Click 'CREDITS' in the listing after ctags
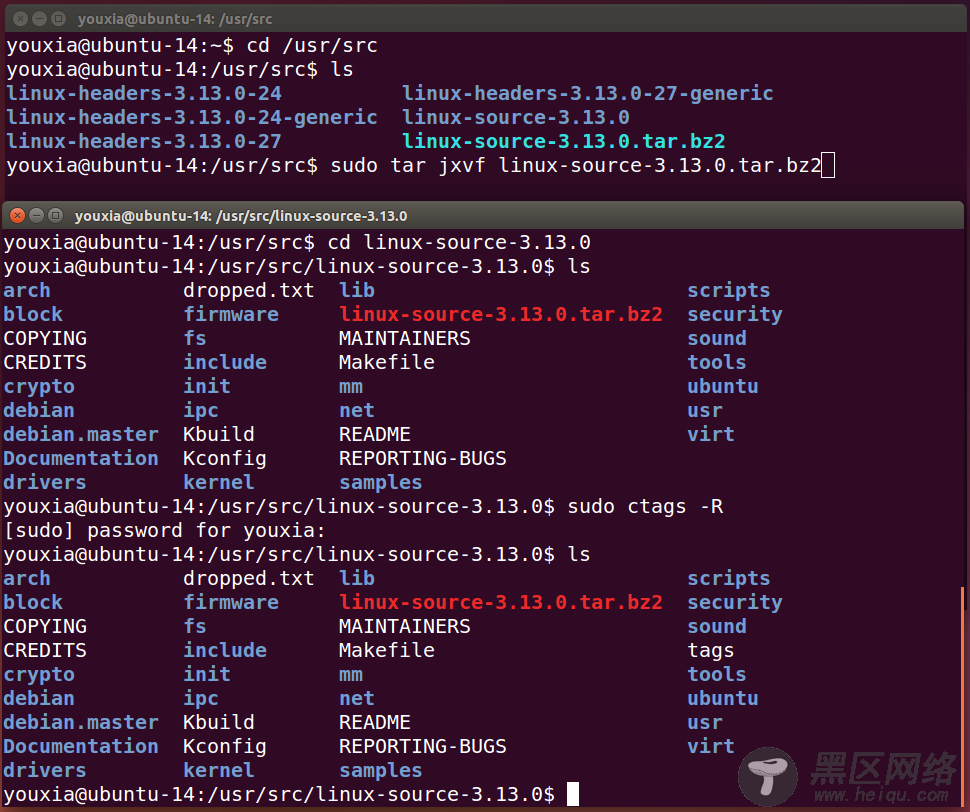Screen dimensions: 970x812 tap(45, 651)
